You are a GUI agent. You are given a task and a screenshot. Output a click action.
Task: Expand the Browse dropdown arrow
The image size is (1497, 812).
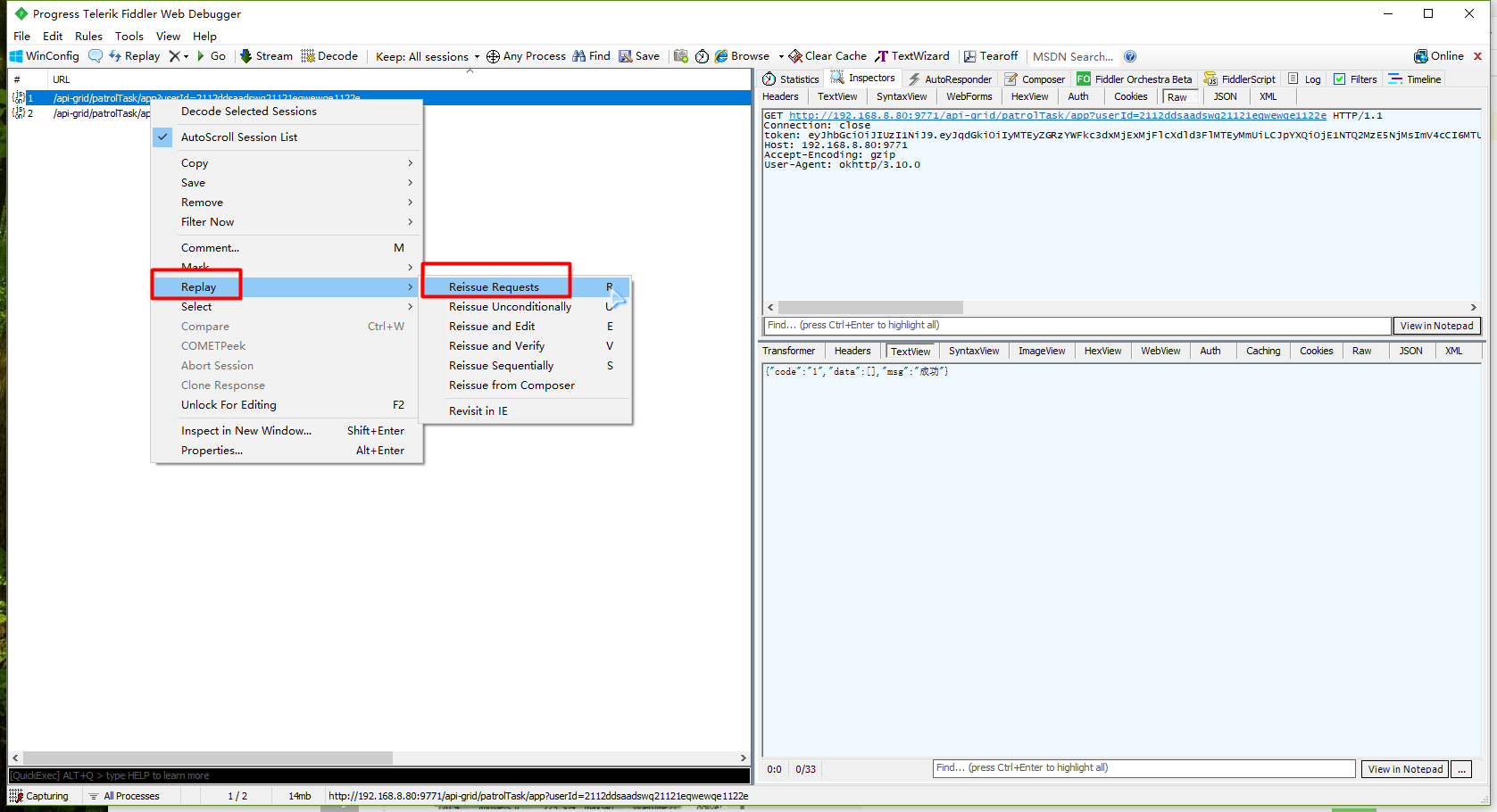(x=781, y=56)
